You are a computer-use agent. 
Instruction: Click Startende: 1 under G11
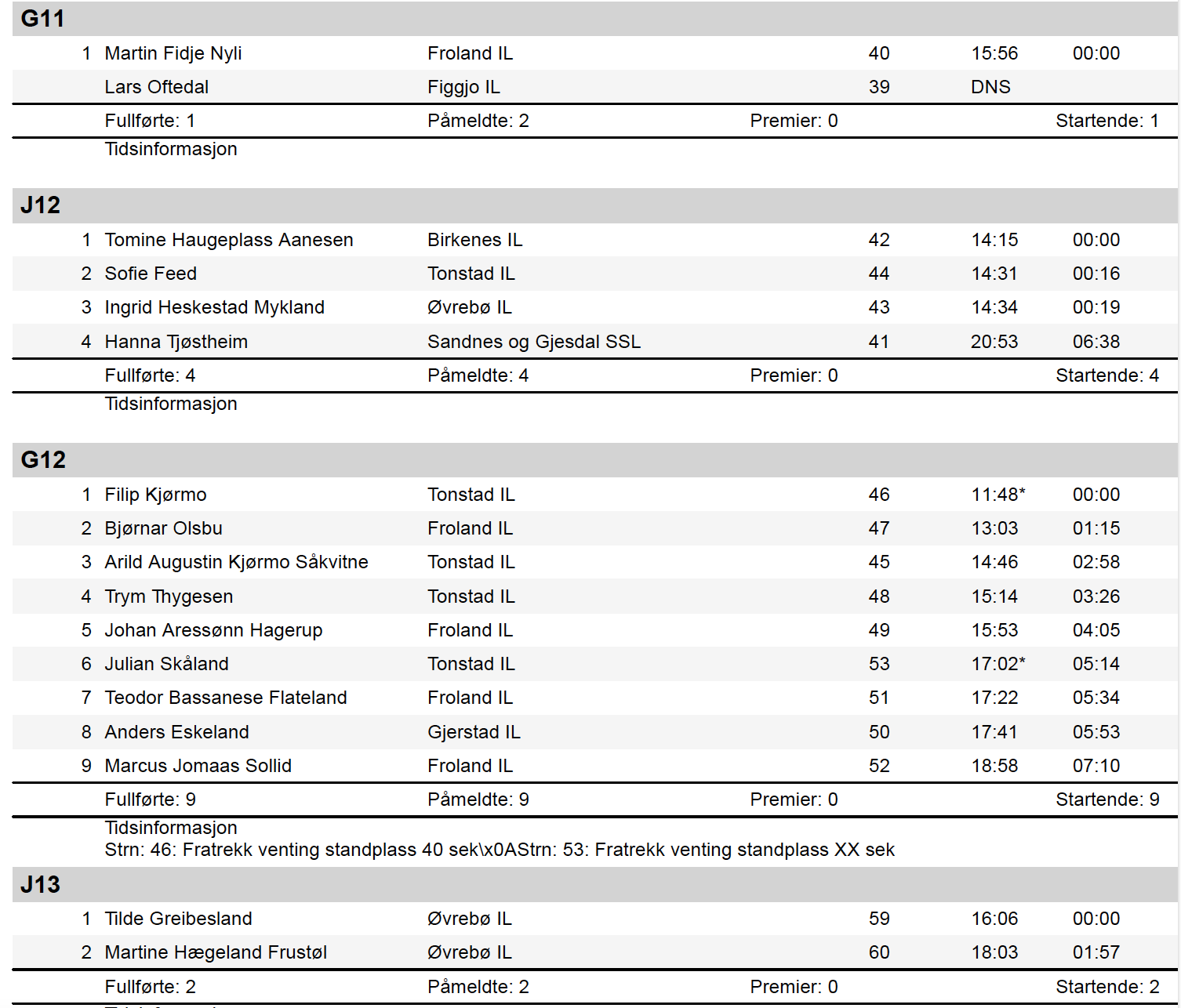(1107, 121)
